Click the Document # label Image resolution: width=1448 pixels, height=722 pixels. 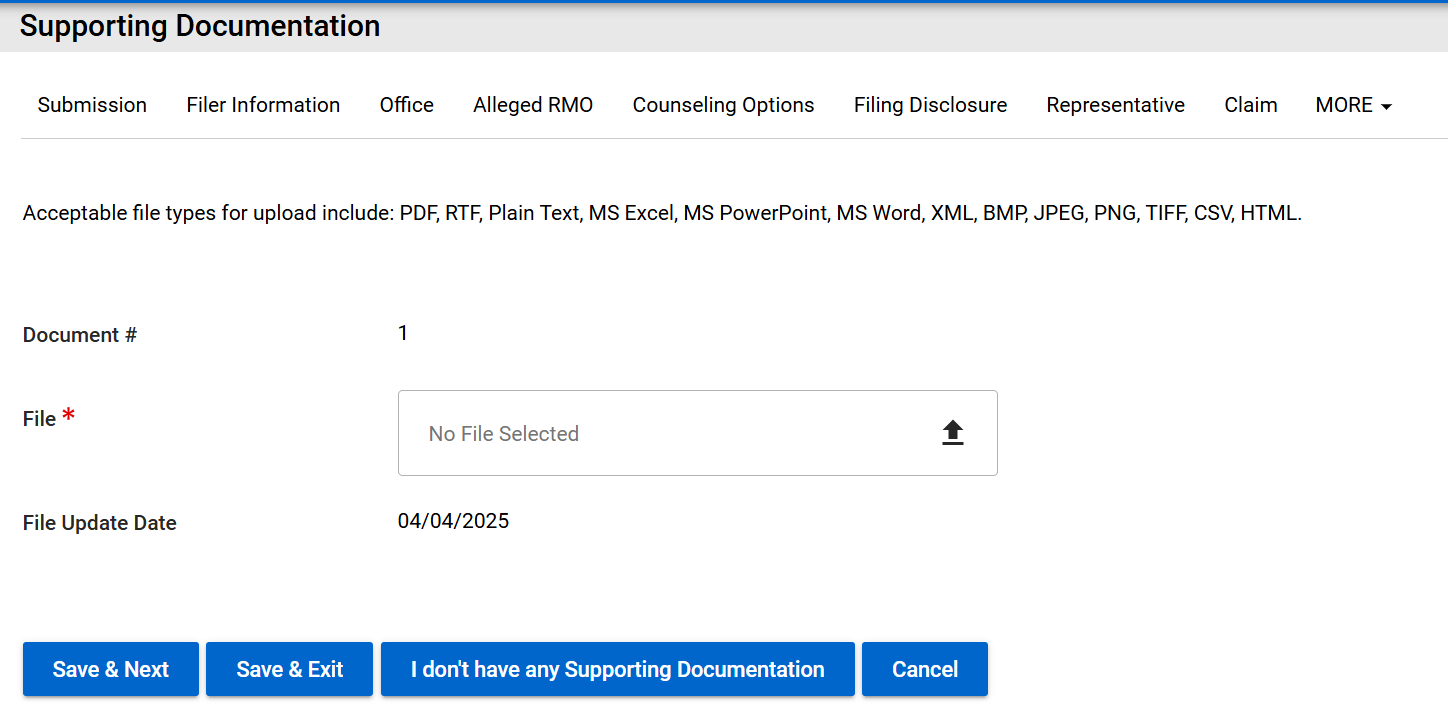click(80, 335)
